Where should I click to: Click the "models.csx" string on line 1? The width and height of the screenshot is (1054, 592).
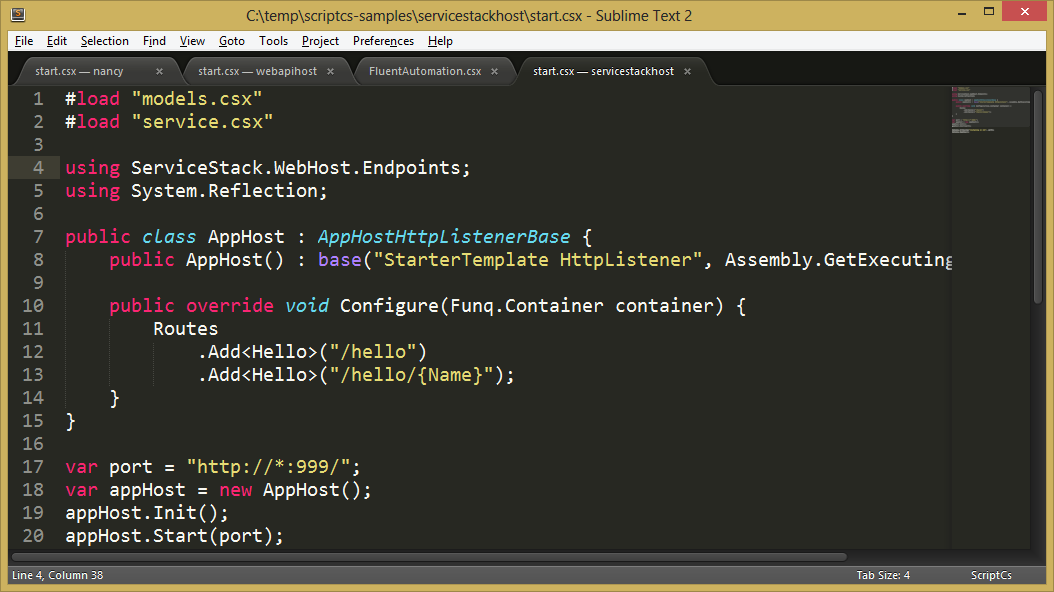pyautogui.click(x=197, y=99)
